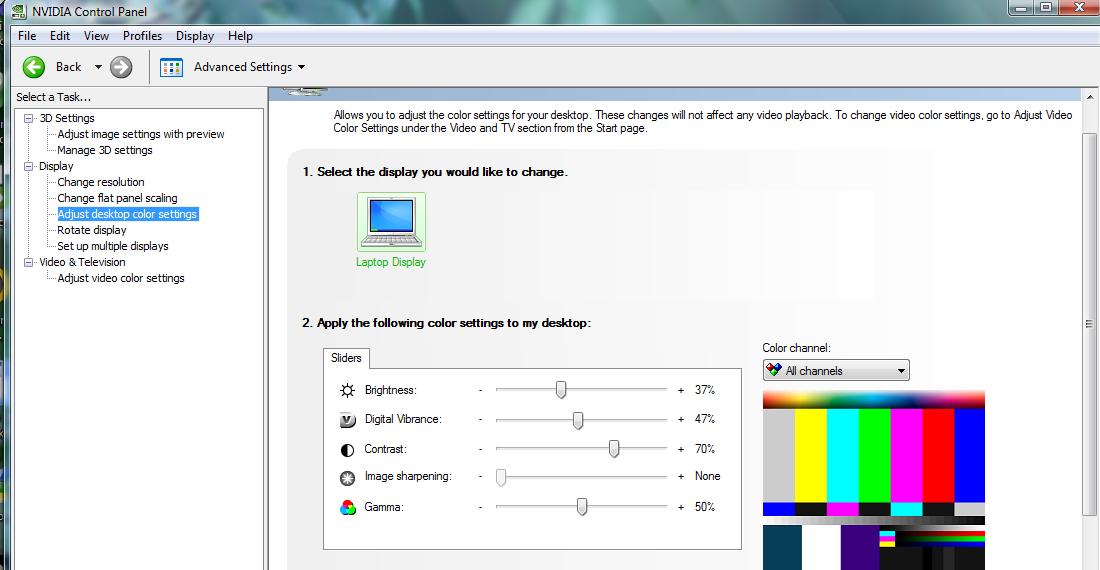Click the scrollbar up arrow

click(x=1089, y=97)
